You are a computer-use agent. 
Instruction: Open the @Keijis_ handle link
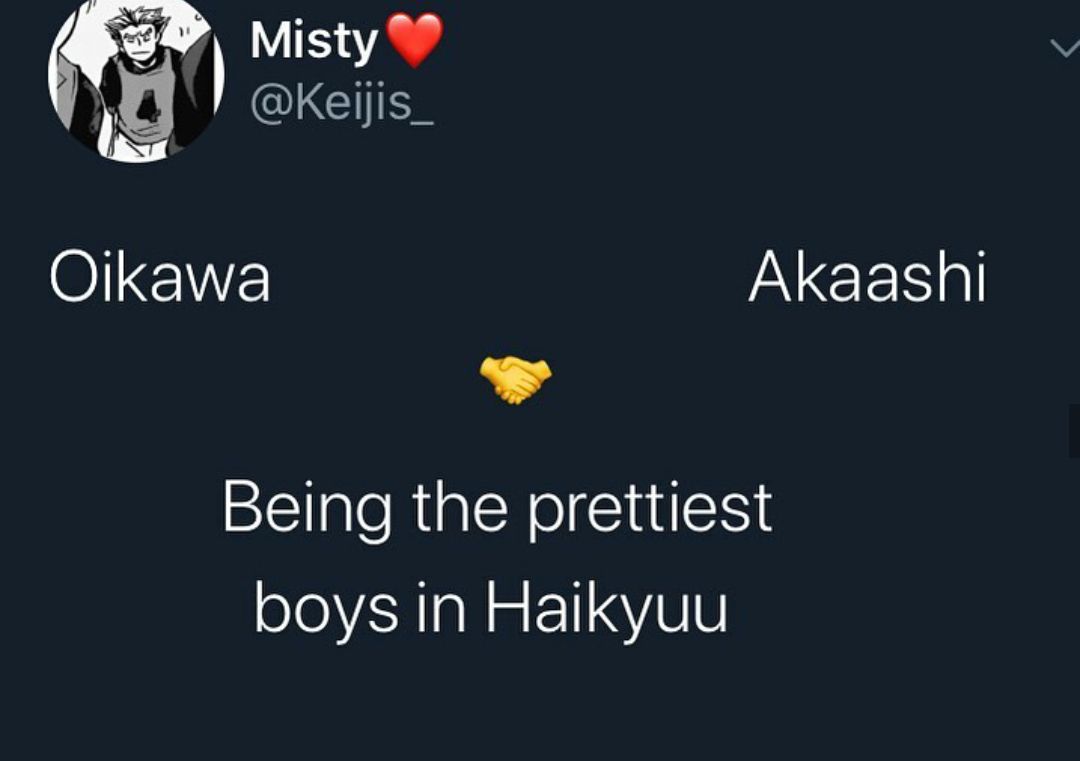click(x=342, y=103)
